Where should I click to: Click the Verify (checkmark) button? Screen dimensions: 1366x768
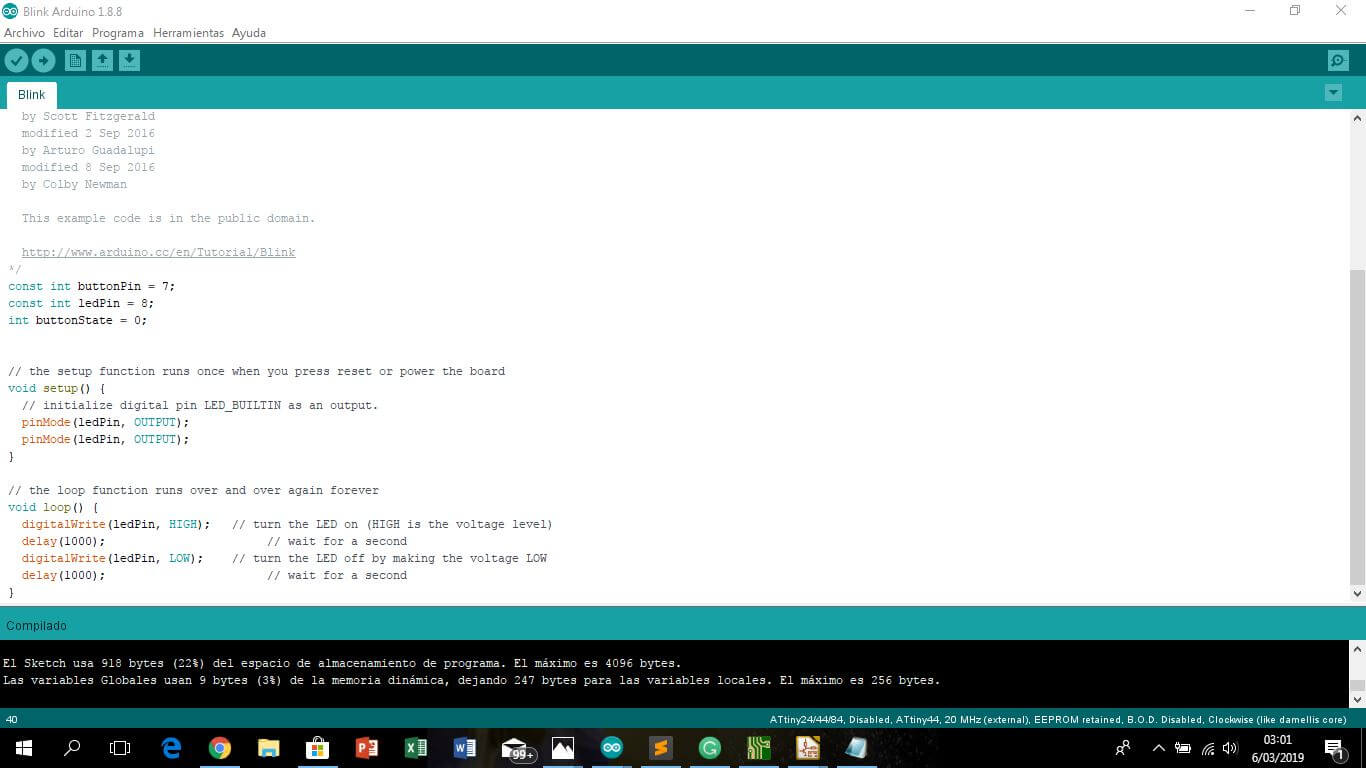point(16,61)
